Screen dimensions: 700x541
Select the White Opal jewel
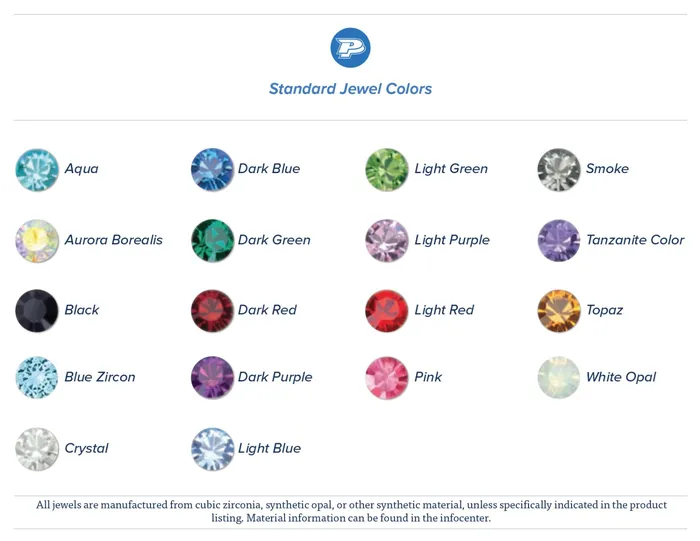(559, 377)
